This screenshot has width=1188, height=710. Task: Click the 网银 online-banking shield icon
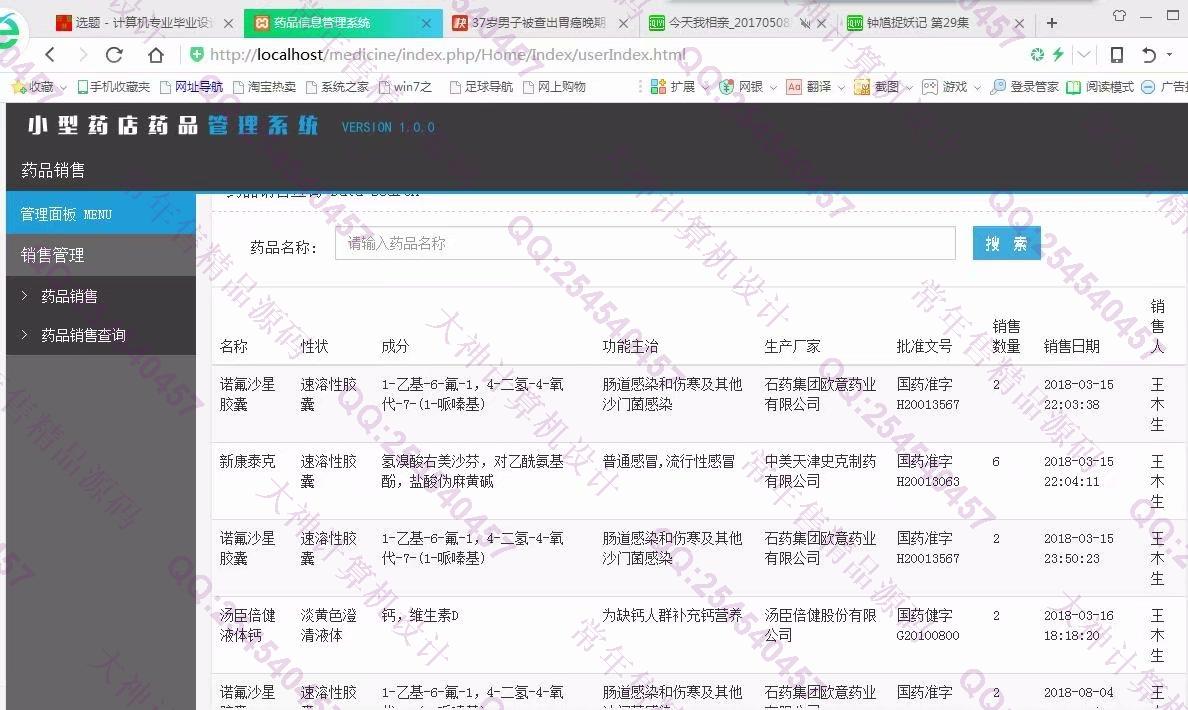pos(727,87)
